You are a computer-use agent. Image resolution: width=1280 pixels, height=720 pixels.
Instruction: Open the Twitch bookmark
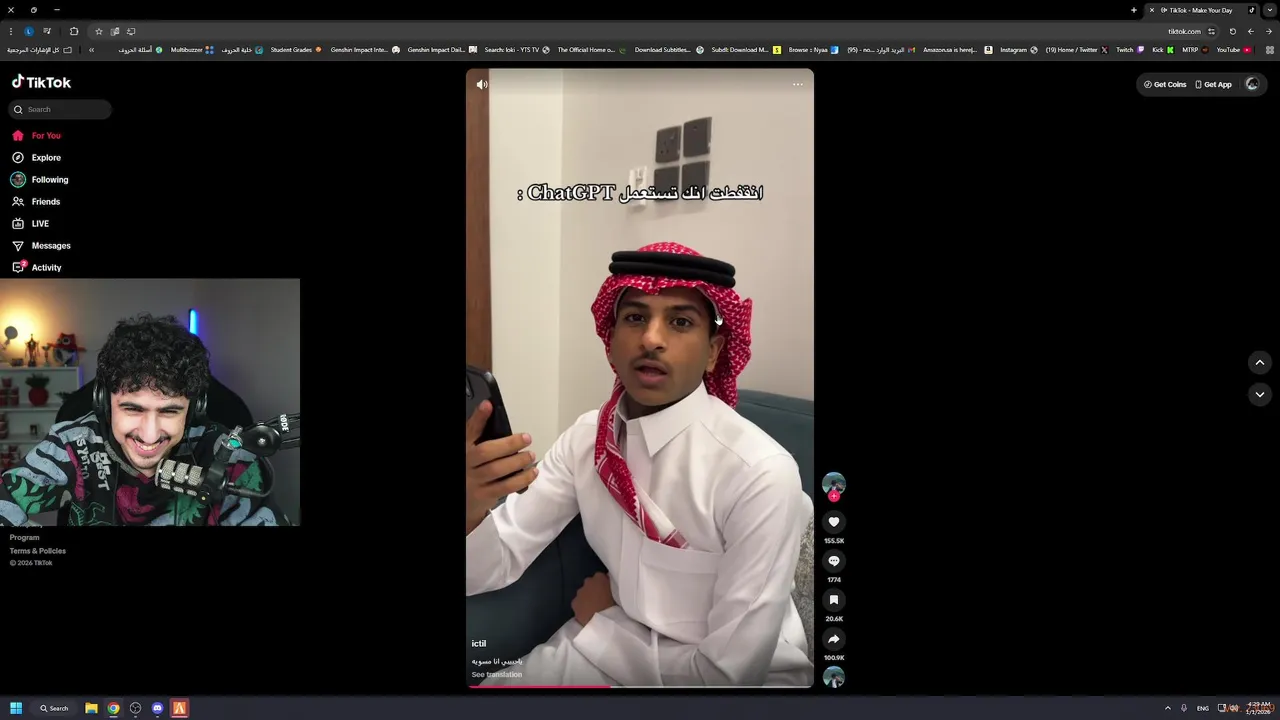click(x=1130, y=50)
